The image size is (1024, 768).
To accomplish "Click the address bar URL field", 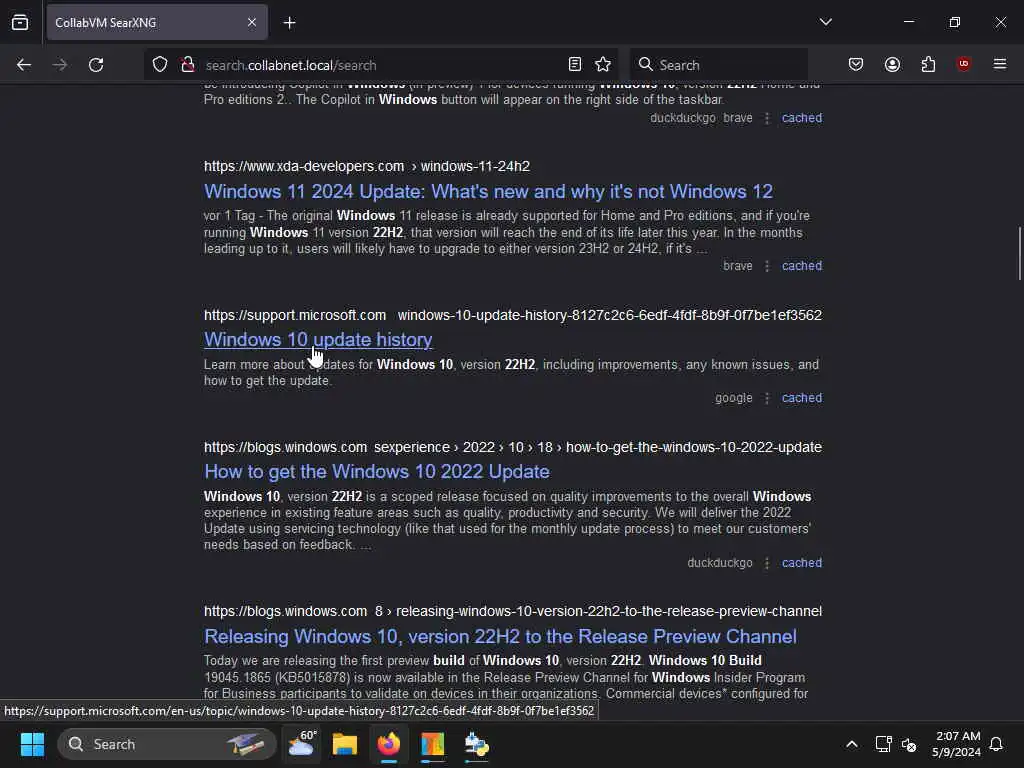I will click(379, 65).
